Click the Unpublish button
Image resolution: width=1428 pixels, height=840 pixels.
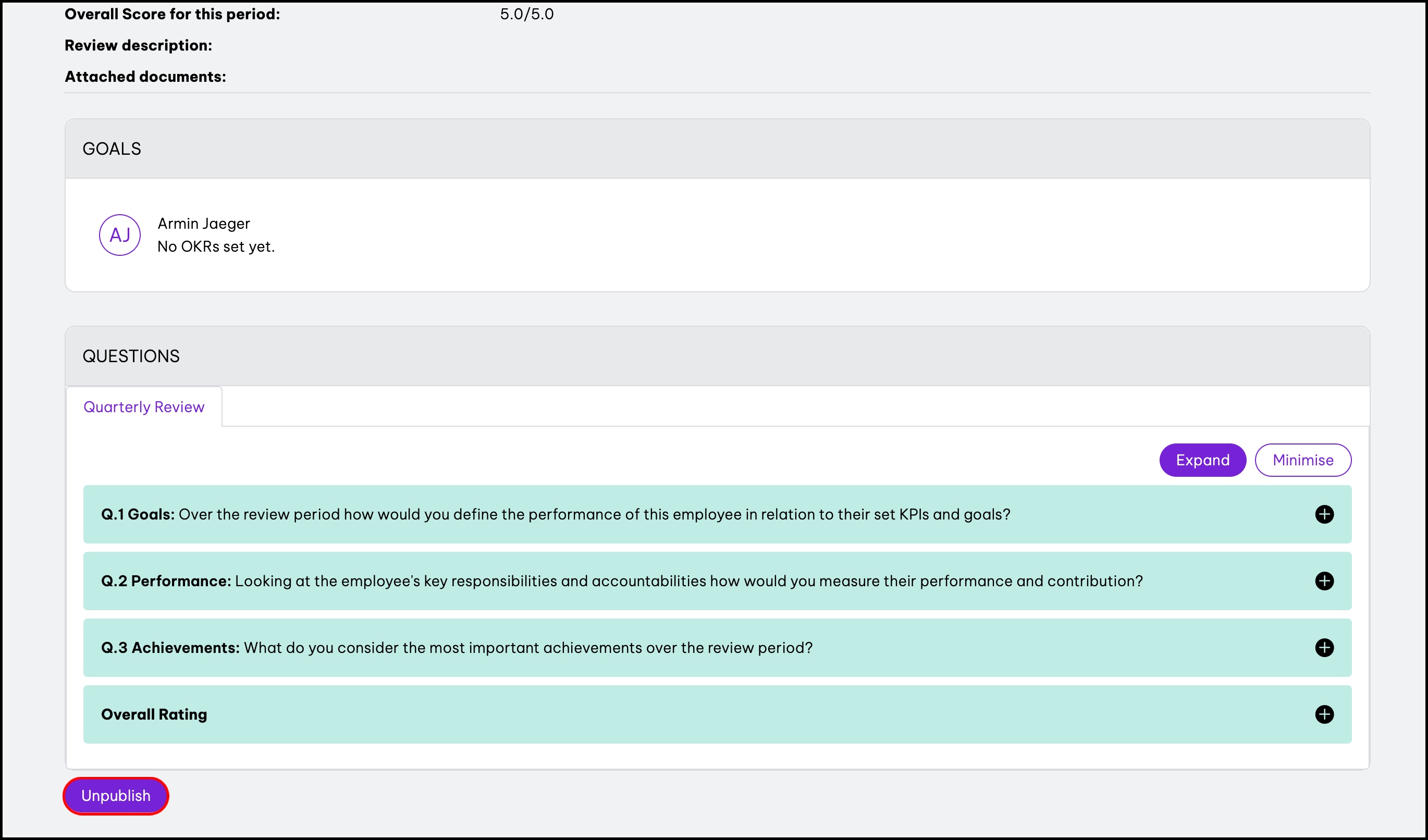pos(116,796)
